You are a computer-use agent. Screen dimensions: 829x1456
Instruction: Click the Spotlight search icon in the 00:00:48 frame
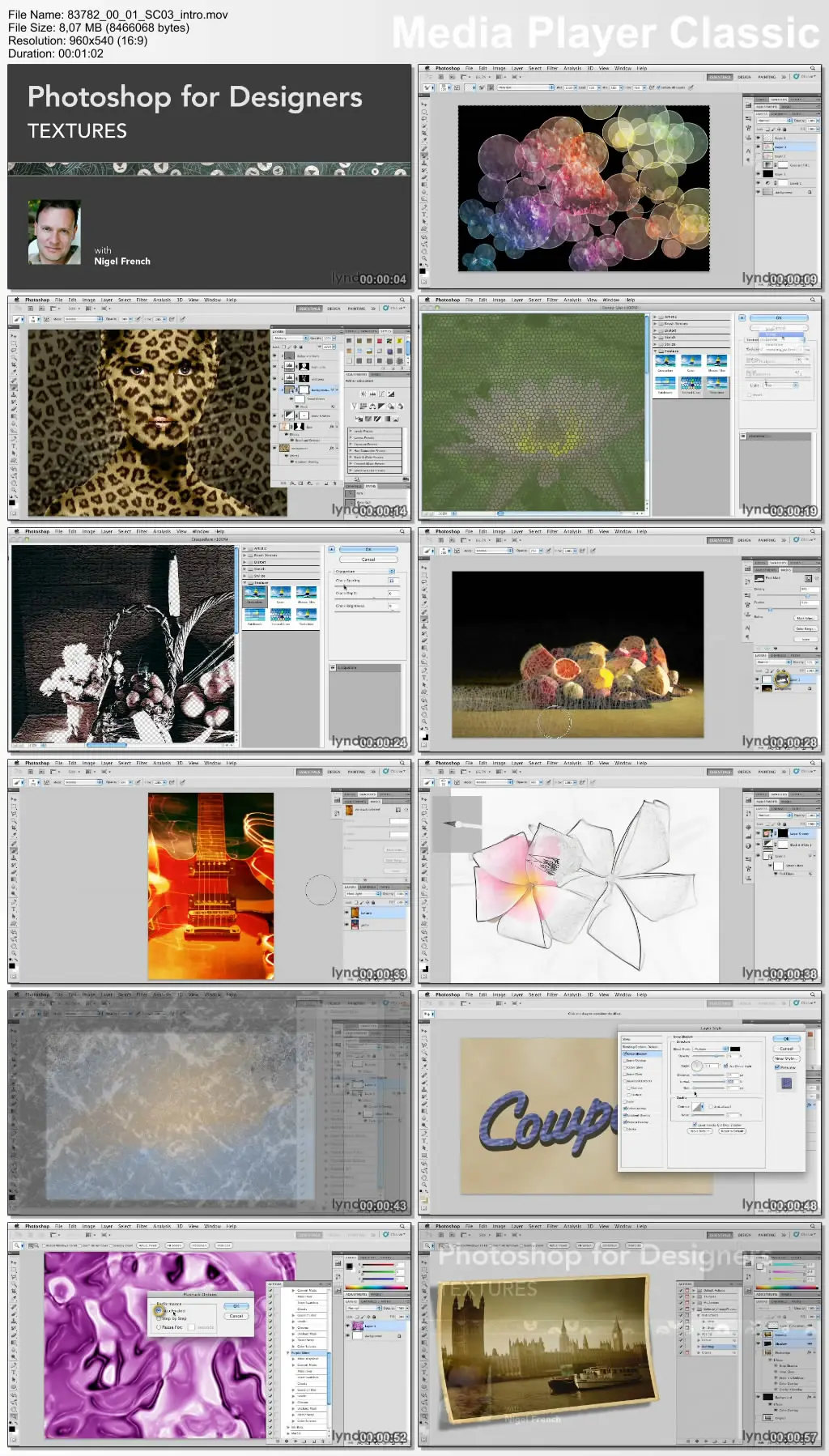click(x=812, y=994)
